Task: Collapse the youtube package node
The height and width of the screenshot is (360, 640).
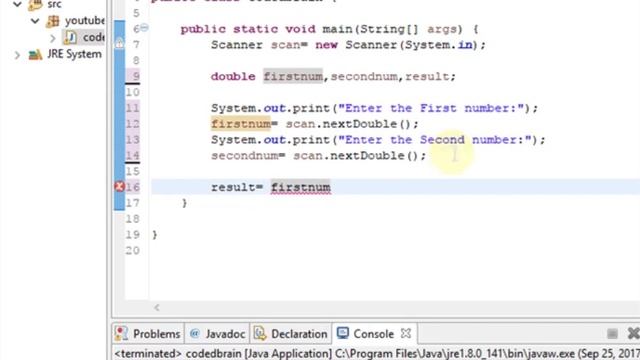Action: 36,20
